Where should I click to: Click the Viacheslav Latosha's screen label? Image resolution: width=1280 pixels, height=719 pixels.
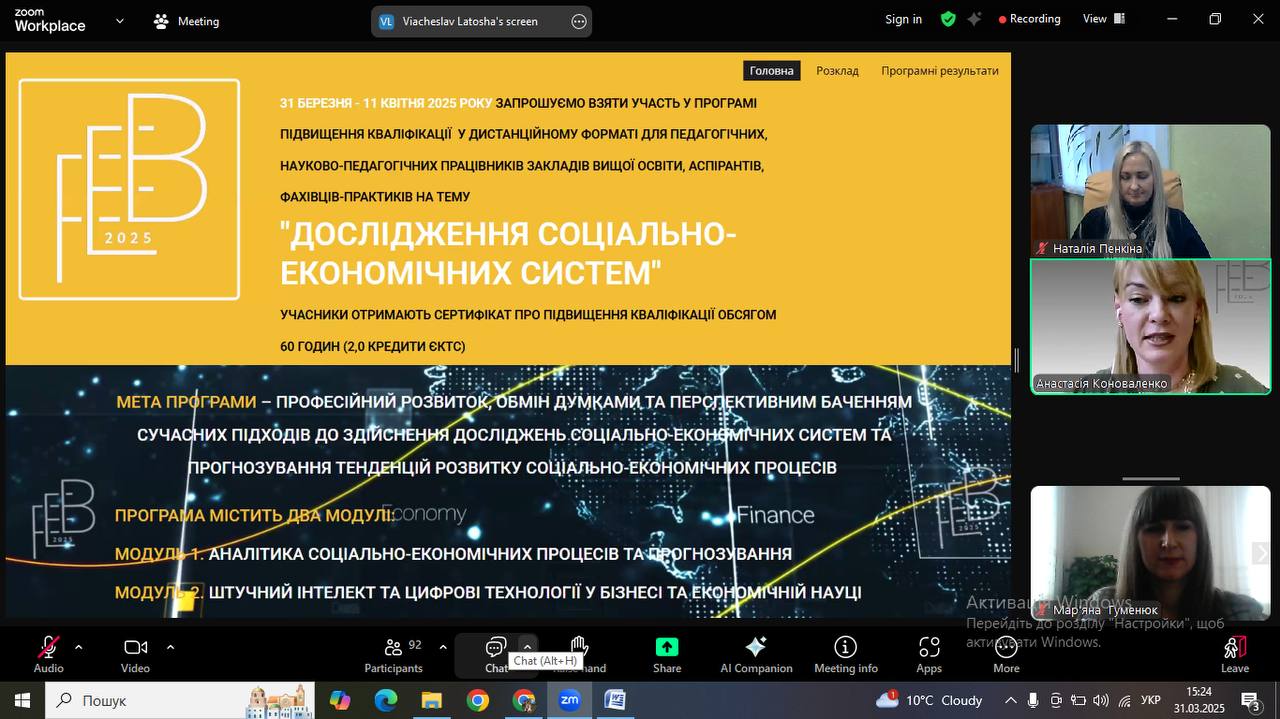tap(470, 21)
